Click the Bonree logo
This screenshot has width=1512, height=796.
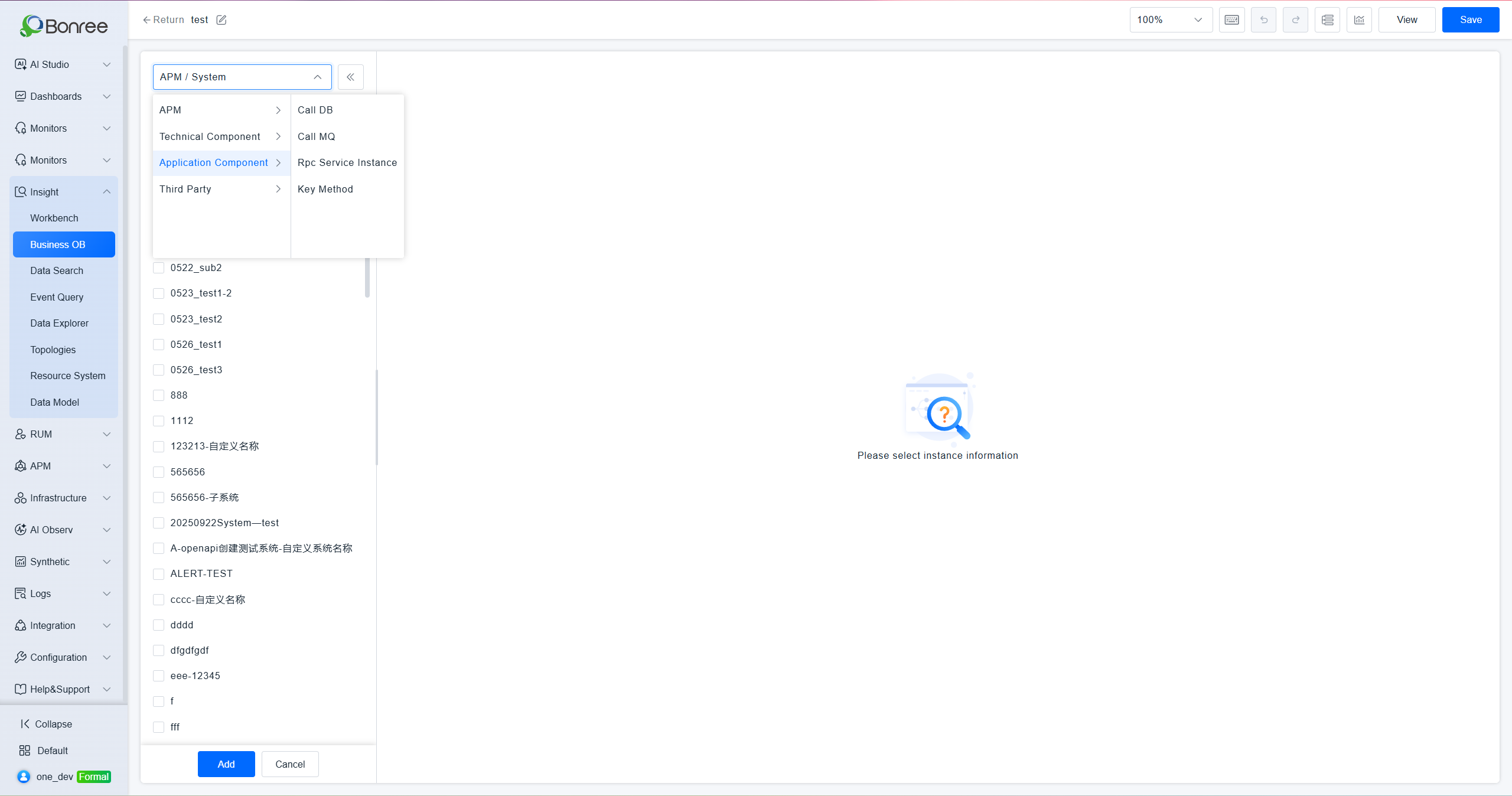[64, 26]
